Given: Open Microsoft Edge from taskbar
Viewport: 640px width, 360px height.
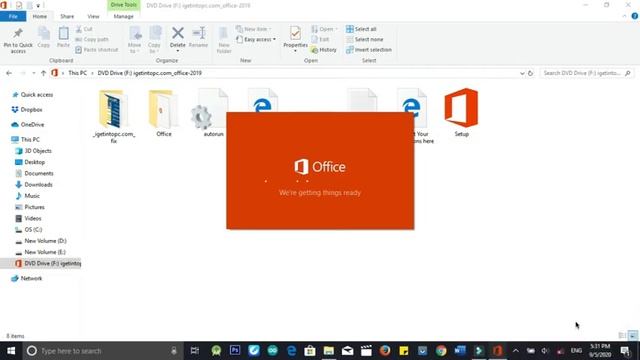Looking at the screenshot, I should coord(291,351).
